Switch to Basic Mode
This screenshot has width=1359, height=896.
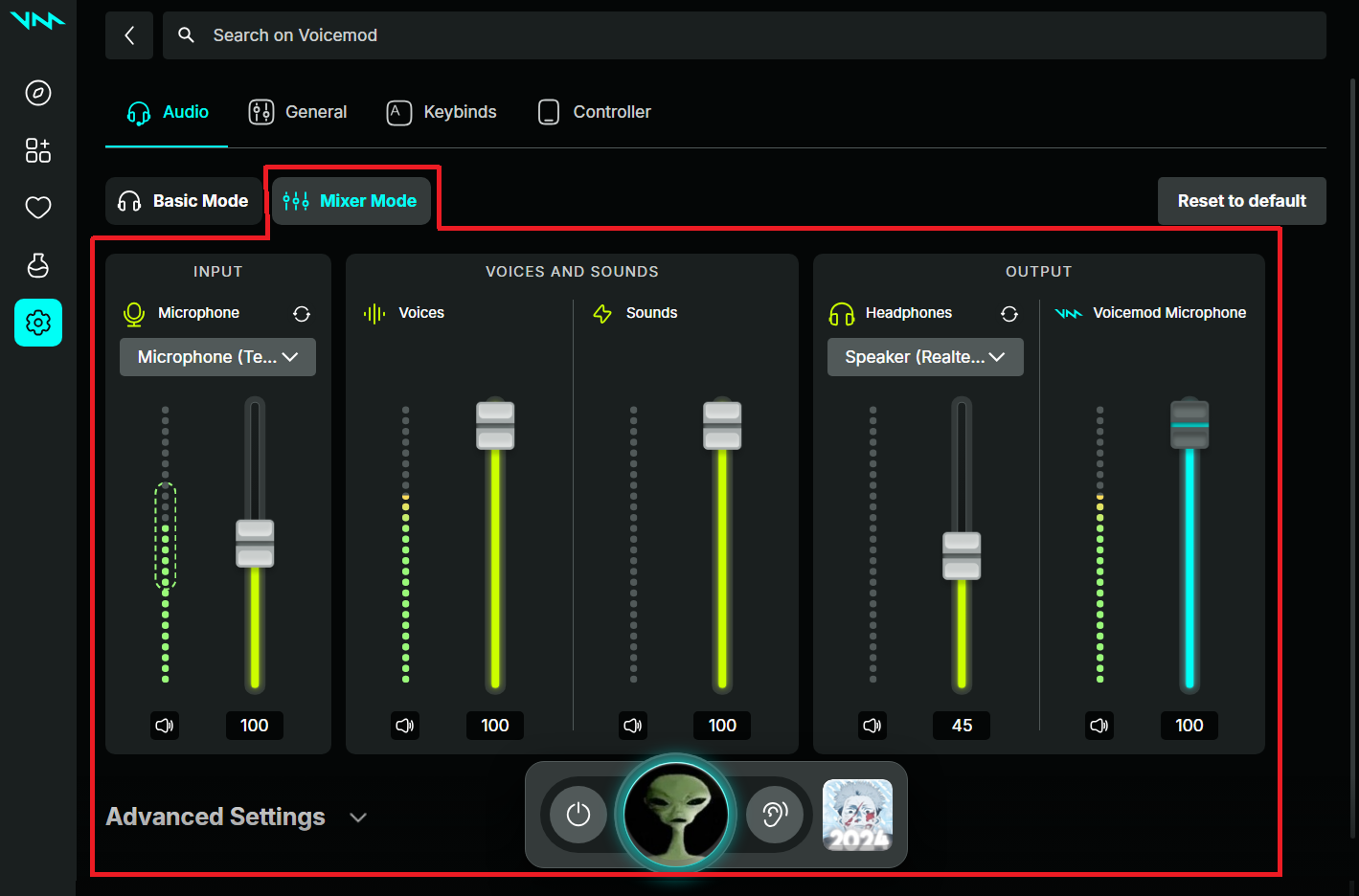[184, 201]
